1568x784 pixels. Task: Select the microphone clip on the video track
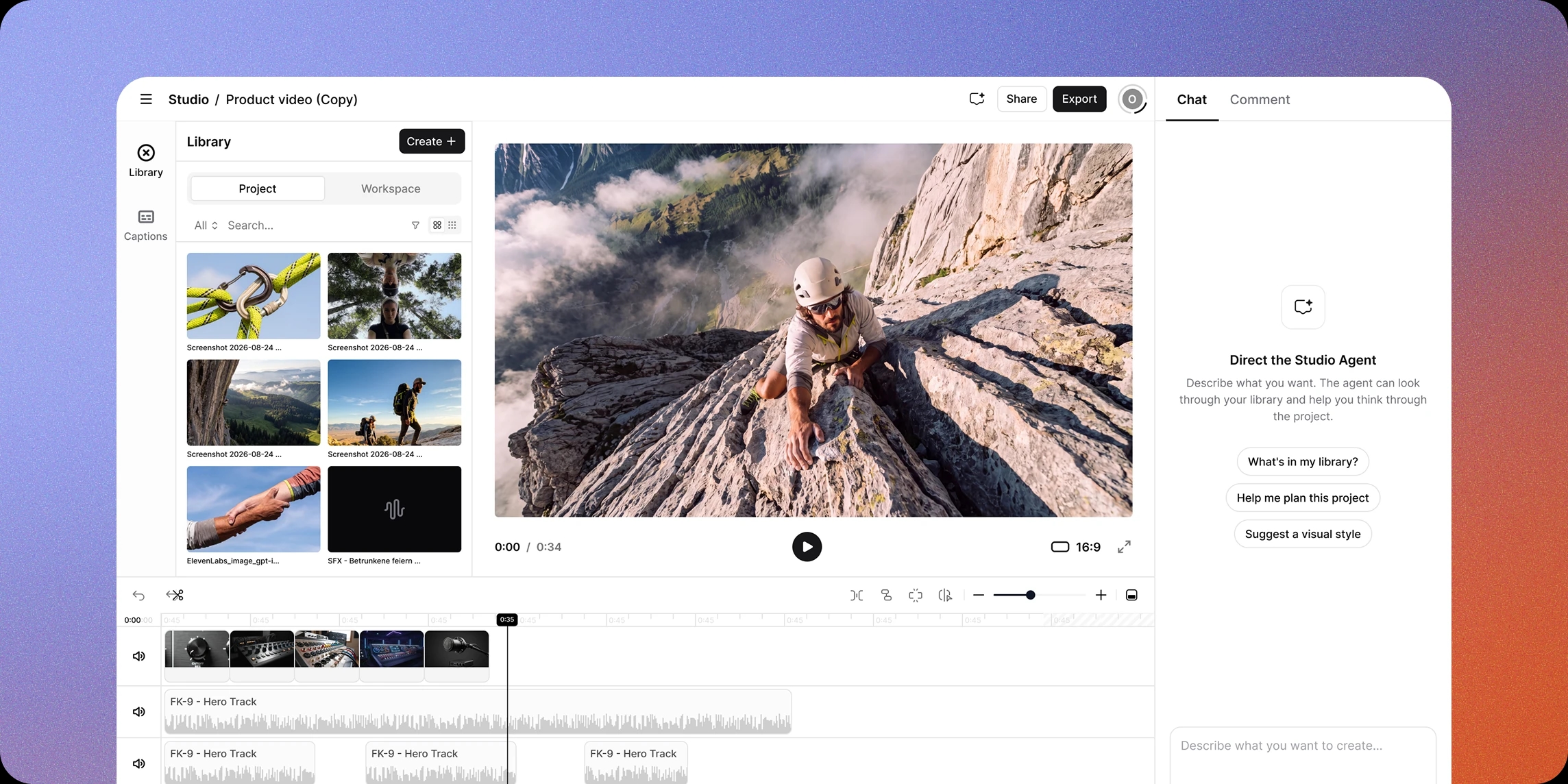point(456,656)
